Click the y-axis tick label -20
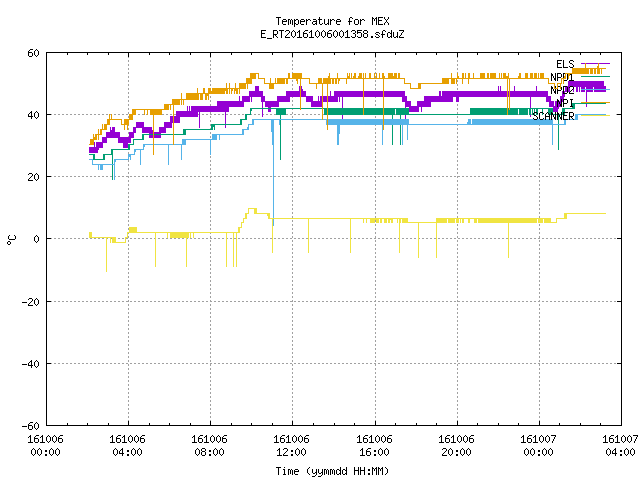This screenshot has height=480, width=640. (x=31, y=302)
